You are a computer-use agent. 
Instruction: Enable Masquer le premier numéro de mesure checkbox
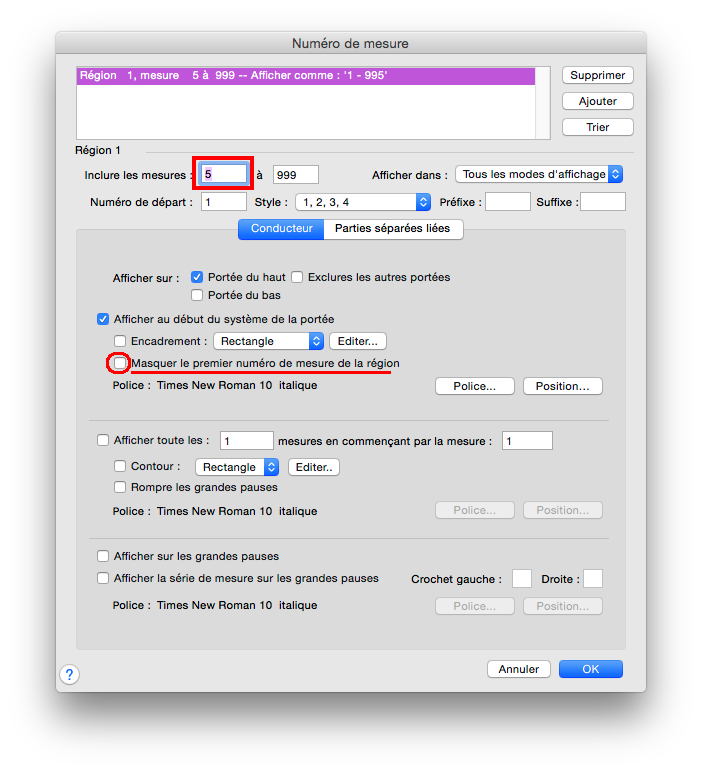click(120, 363)
